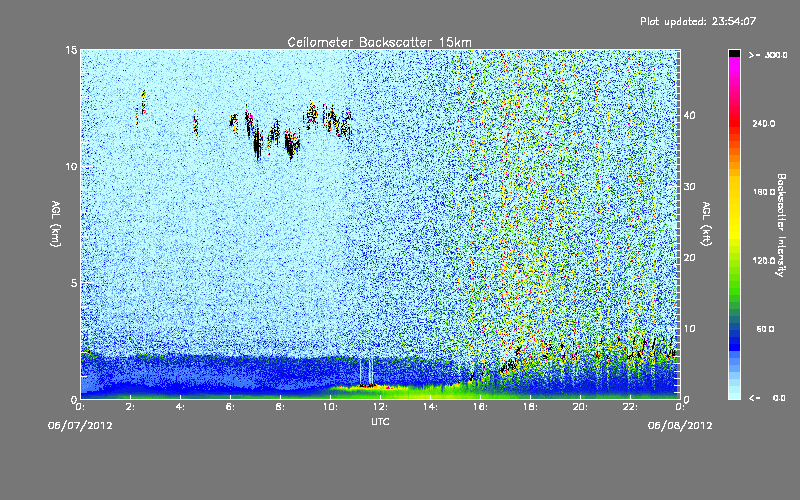Click the "Plot updated: 23:54:07" timestamp
Viewport: 800px width, 500px height.
698,21
